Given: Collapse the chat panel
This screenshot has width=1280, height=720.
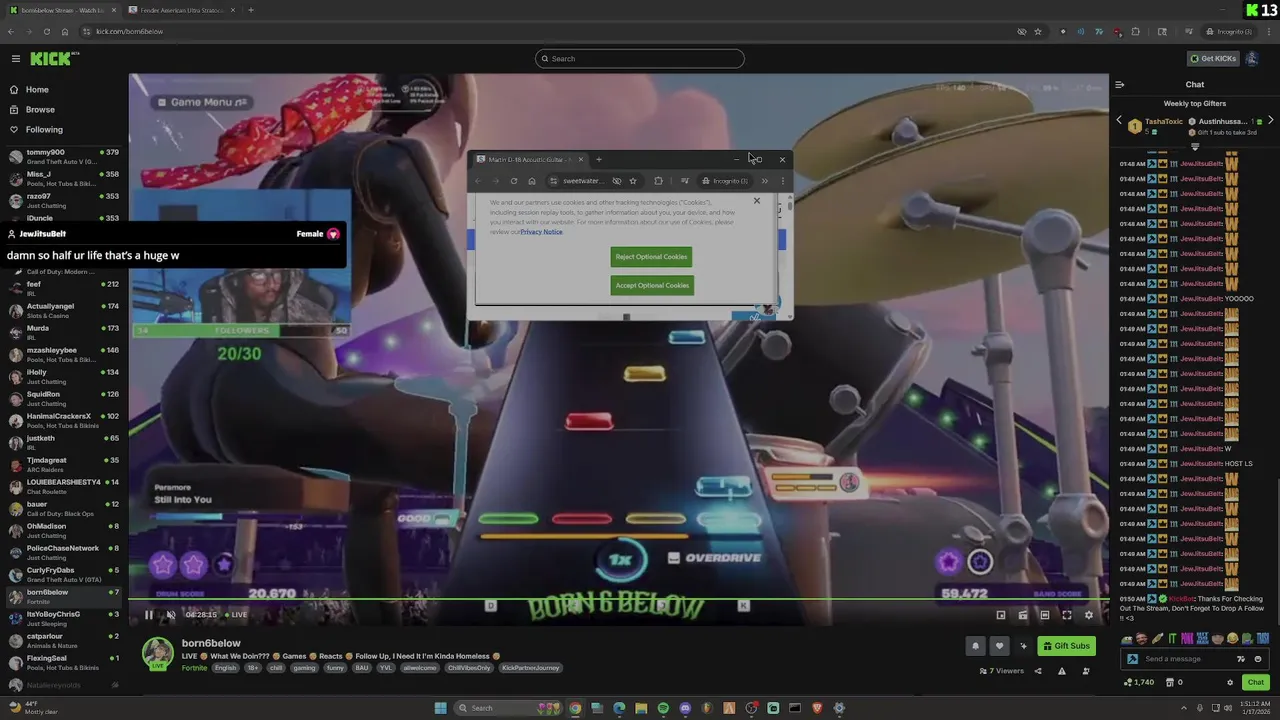Looking at the screenshot, I should pos(1120,85).
